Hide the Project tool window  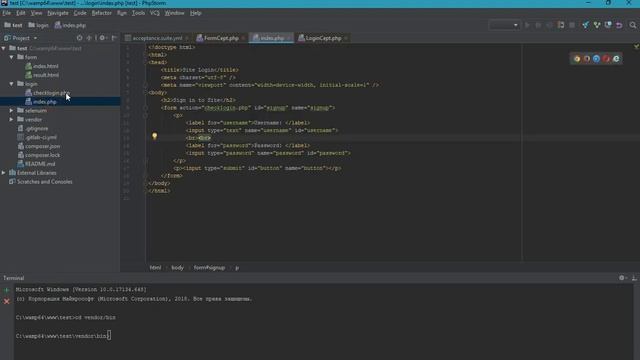pos(114,38)
